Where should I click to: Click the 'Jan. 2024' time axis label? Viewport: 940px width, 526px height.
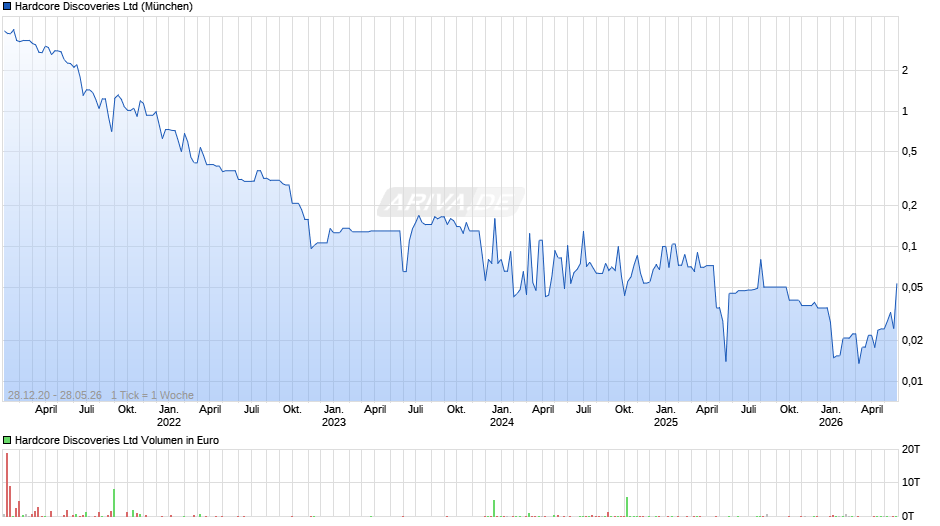point(502,416)
